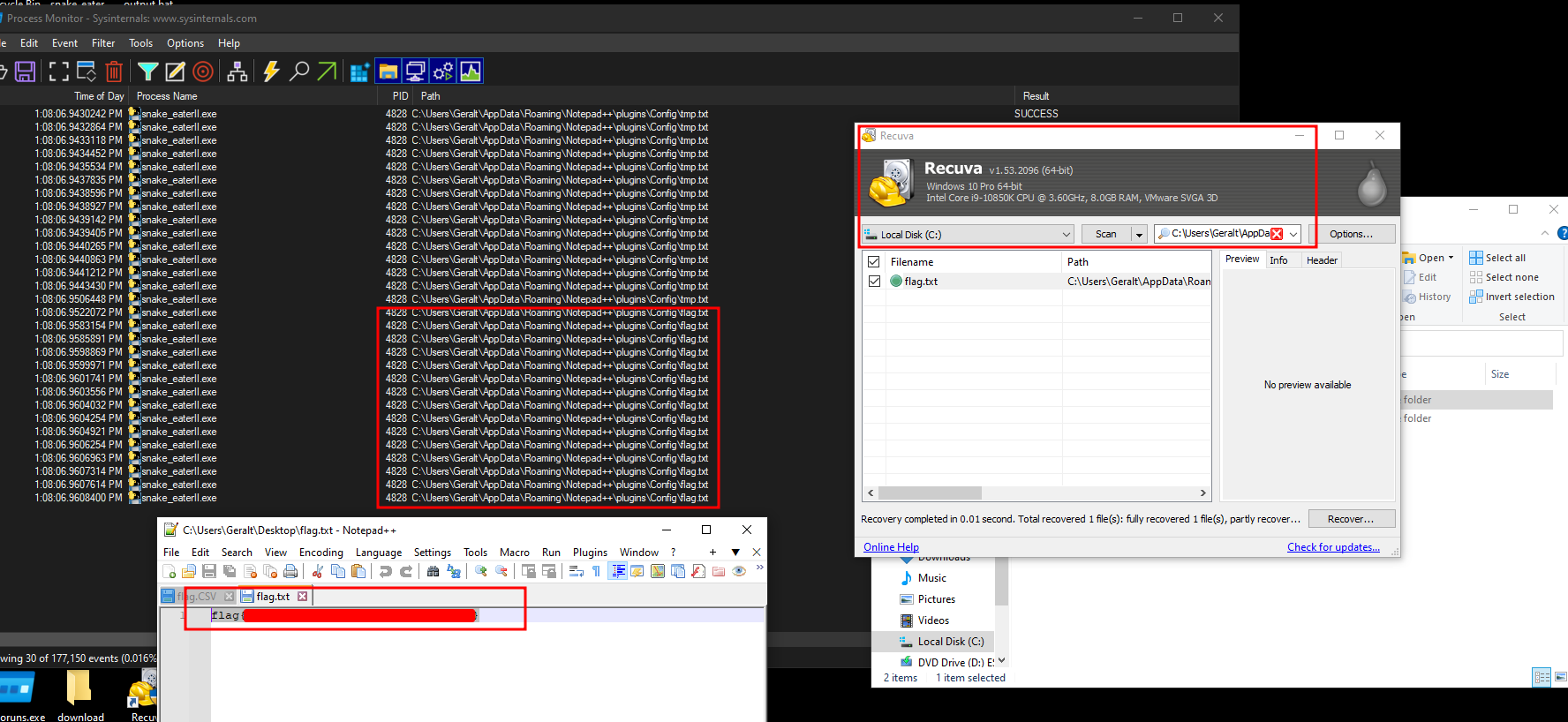This screenshot has width=1568, height=722.
Task: Click the Find binoculars icon in Notepad++
Action: point(433,571)
